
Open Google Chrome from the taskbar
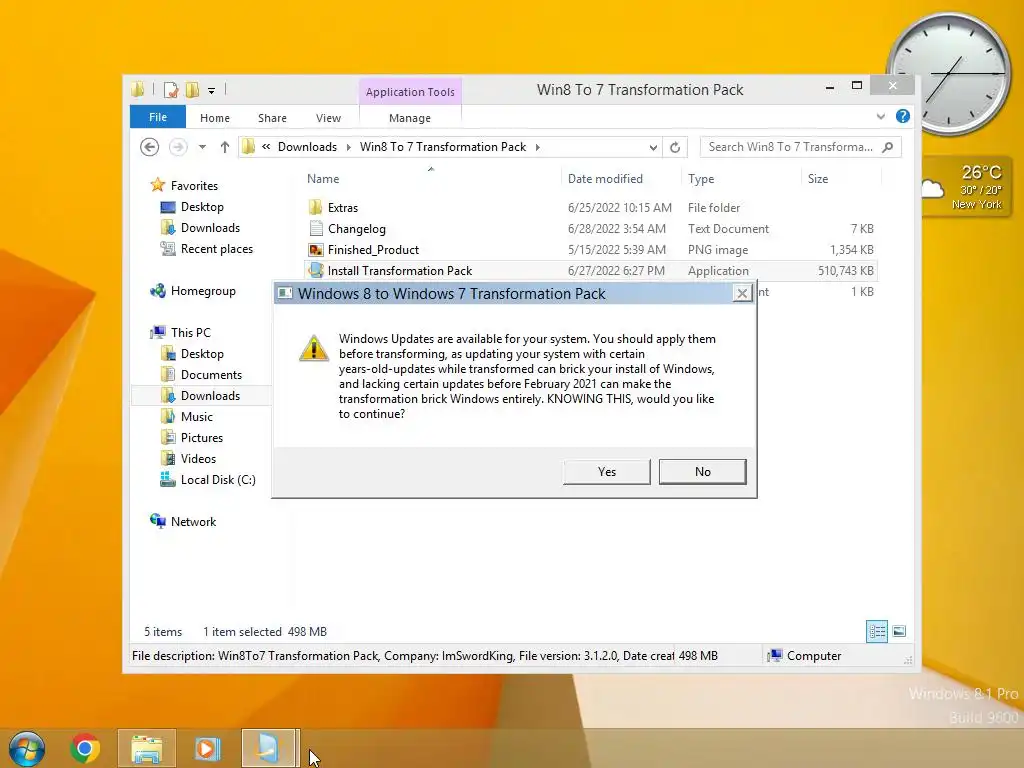click(85, 748)
